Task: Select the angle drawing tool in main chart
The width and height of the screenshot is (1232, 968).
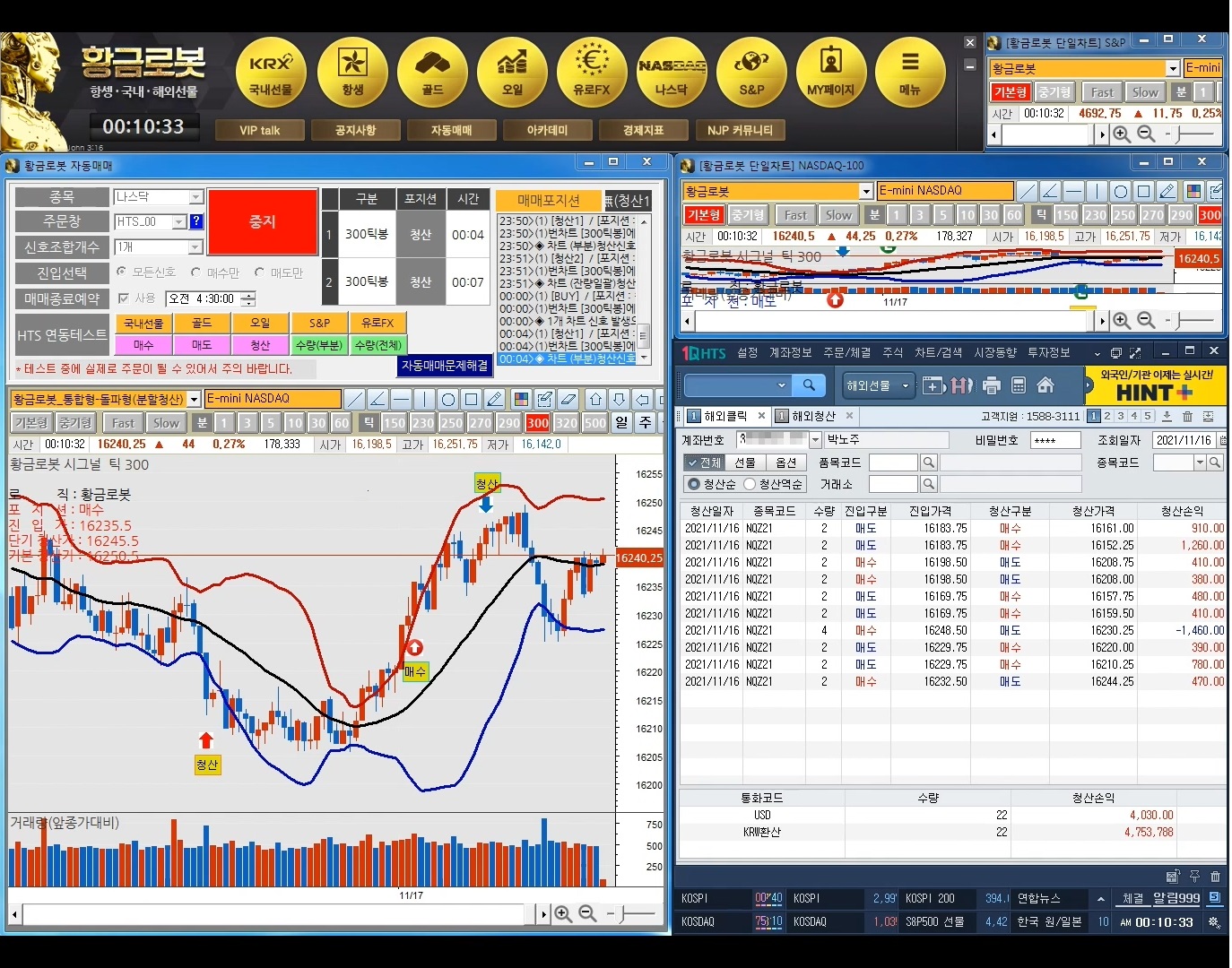Action: (377, 399)
